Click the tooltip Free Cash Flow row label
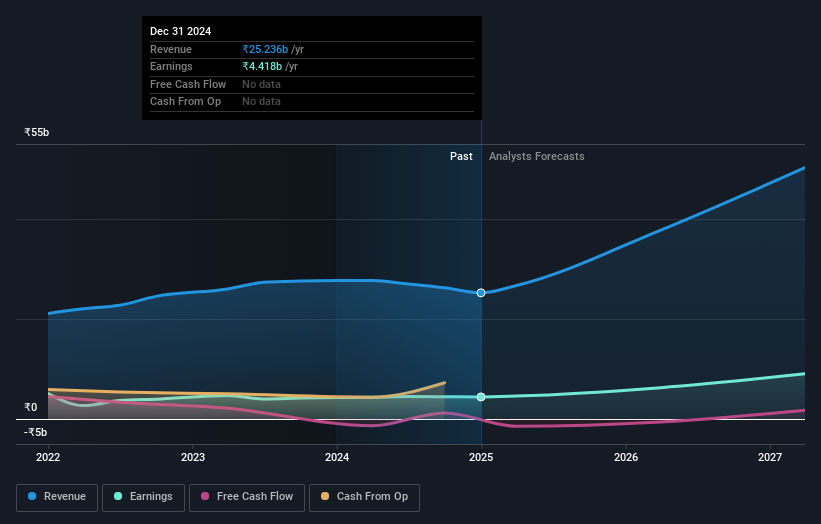Image resolution: width=821 pixels, height=524 pixels. click(188, 84)
